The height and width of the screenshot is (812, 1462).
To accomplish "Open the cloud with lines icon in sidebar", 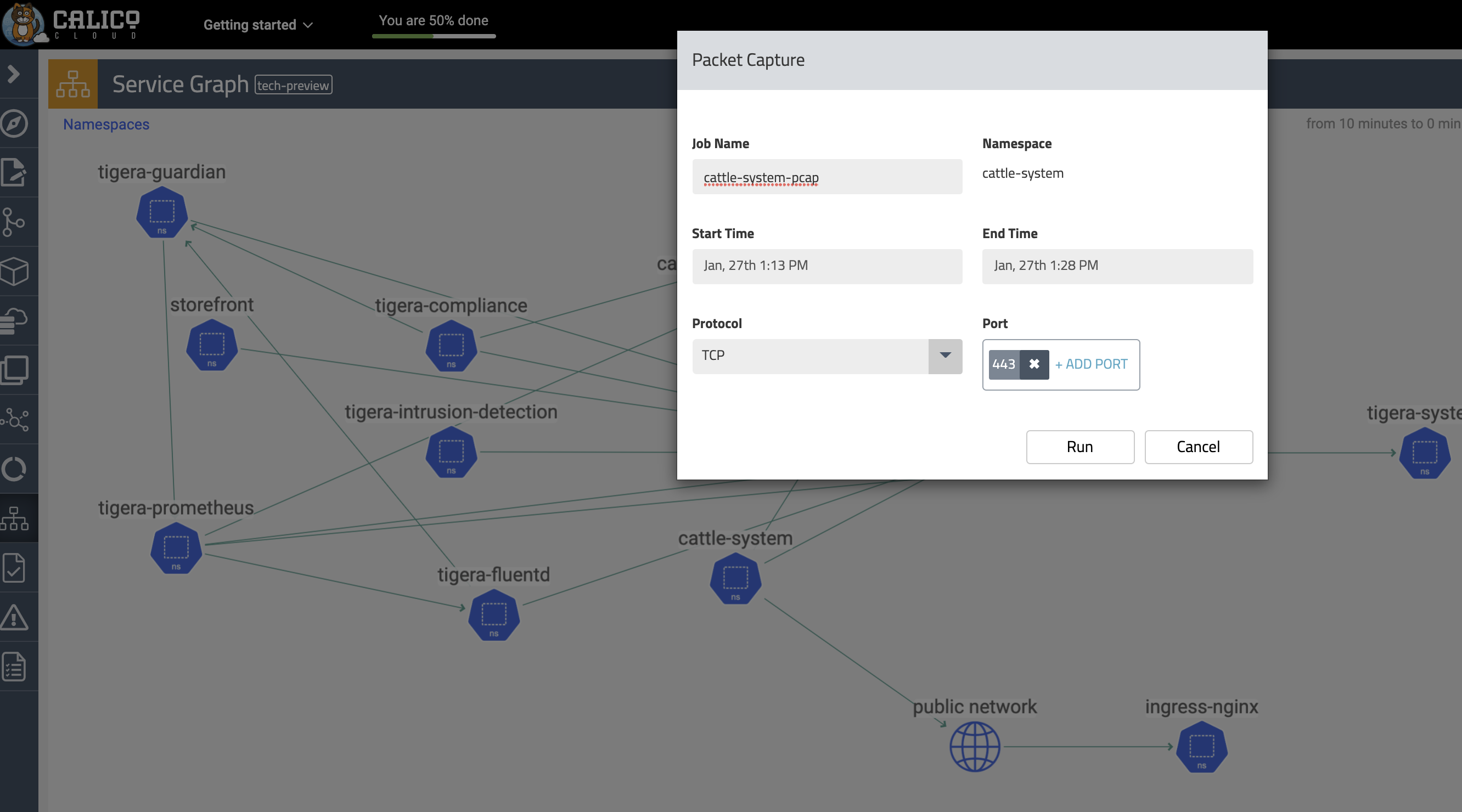I will click(x=14, y=320).
